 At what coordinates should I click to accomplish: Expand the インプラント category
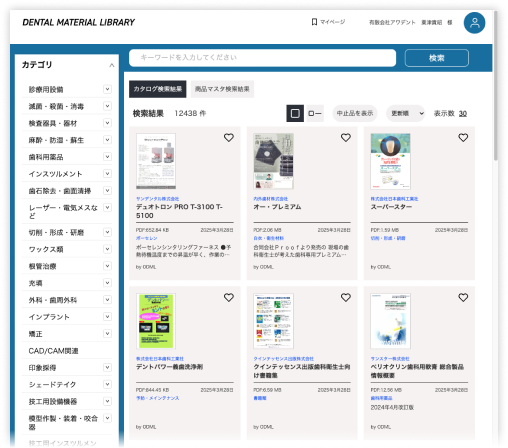point(107,317)
